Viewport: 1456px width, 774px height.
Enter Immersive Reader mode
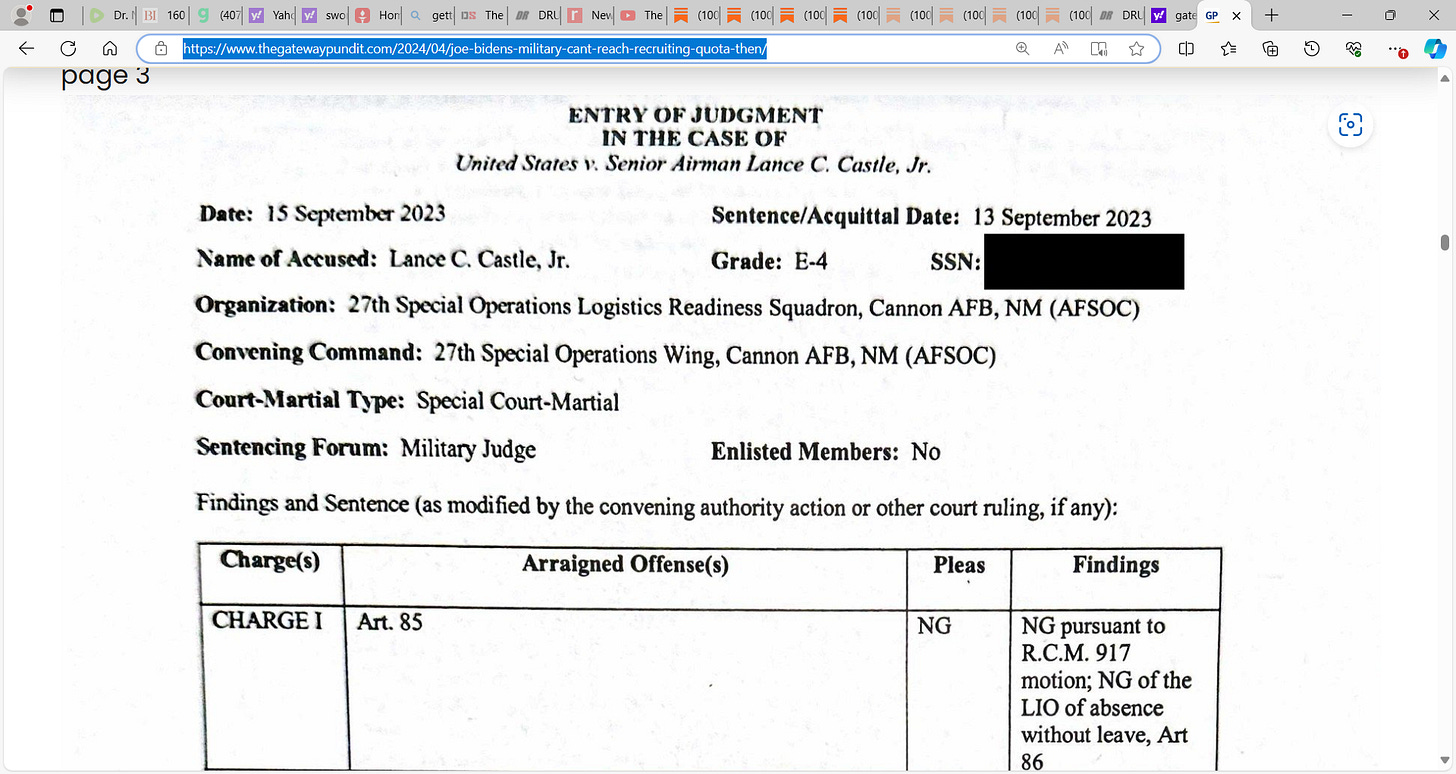[1099, 48]
